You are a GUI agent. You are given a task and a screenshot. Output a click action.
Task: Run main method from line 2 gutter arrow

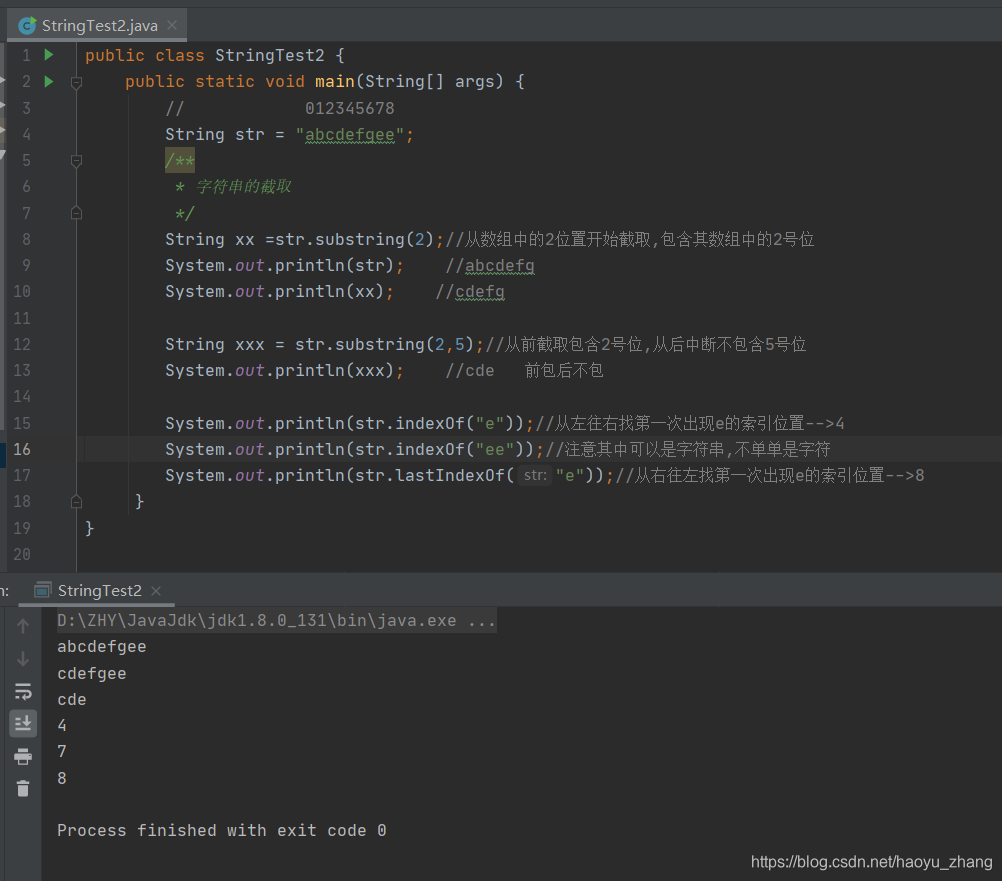click(x=49, y=81)
